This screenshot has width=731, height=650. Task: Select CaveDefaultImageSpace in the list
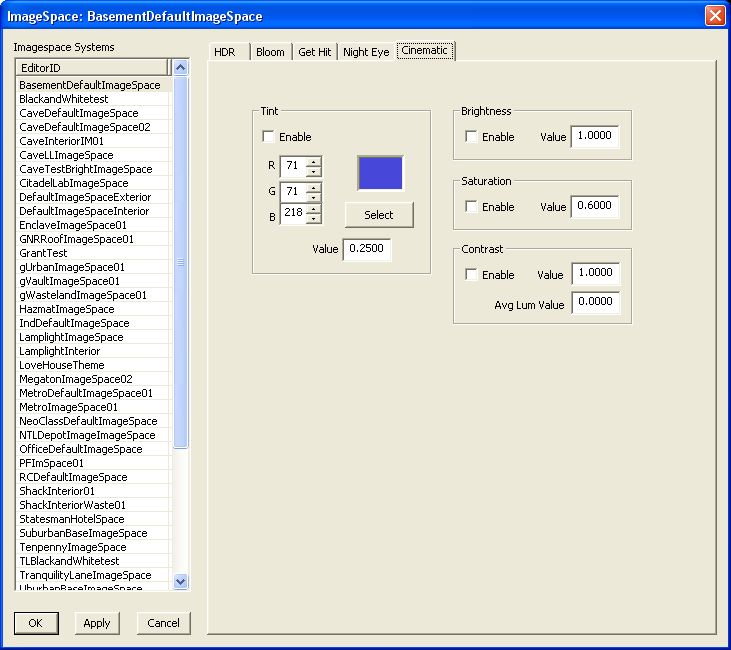click(x=92, y=113)
